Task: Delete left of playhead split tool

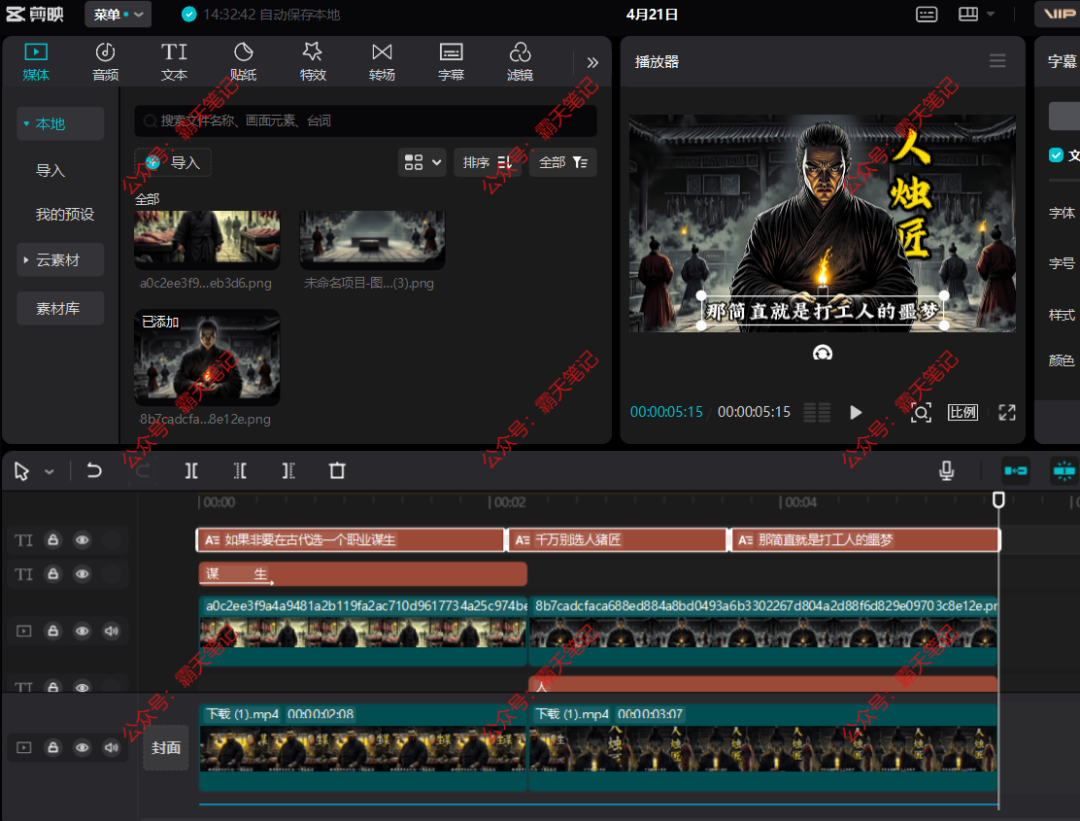Action: tap(240, 470)
